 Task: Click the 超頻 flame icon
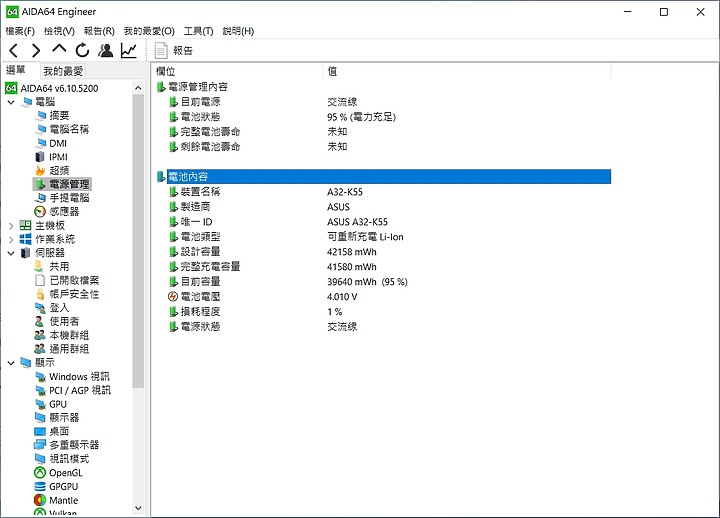(x=40, y=170)
